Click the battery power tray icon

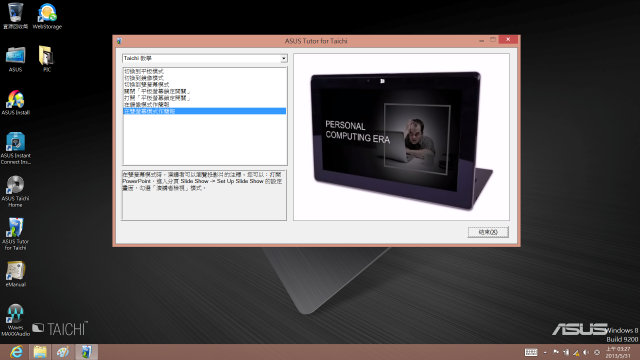pyautogui.click(x=566, y=352)
